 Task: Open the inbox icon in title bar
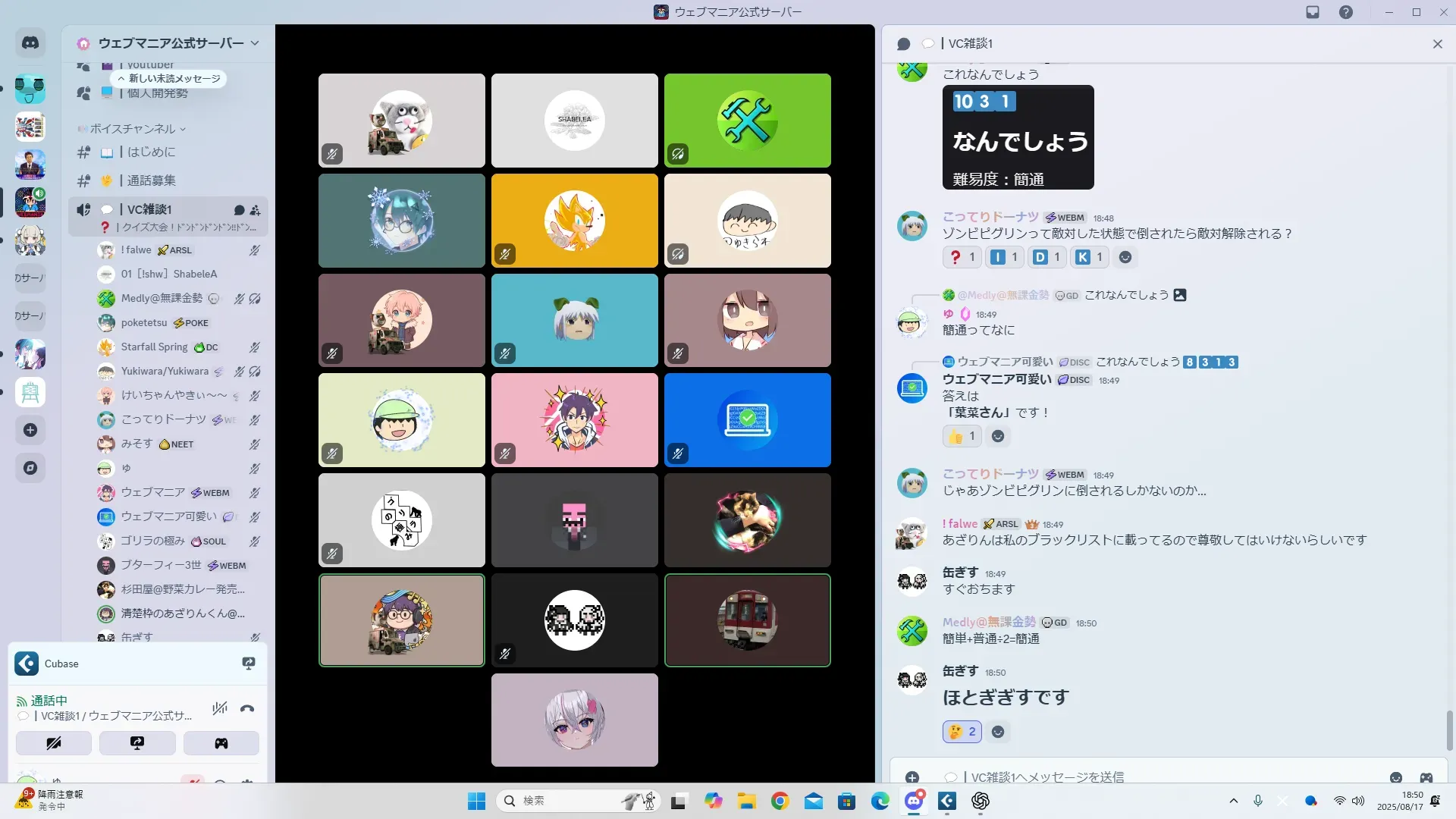point(1313,12)
